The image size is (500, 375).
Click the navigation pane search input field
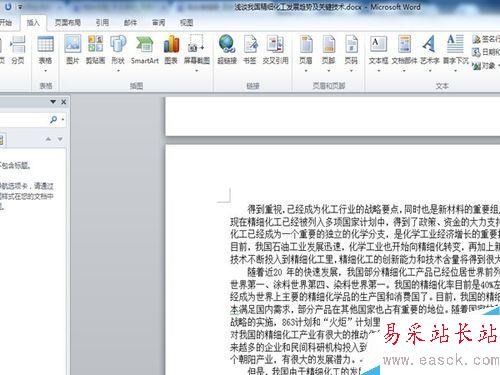click(x=23, y=119)
